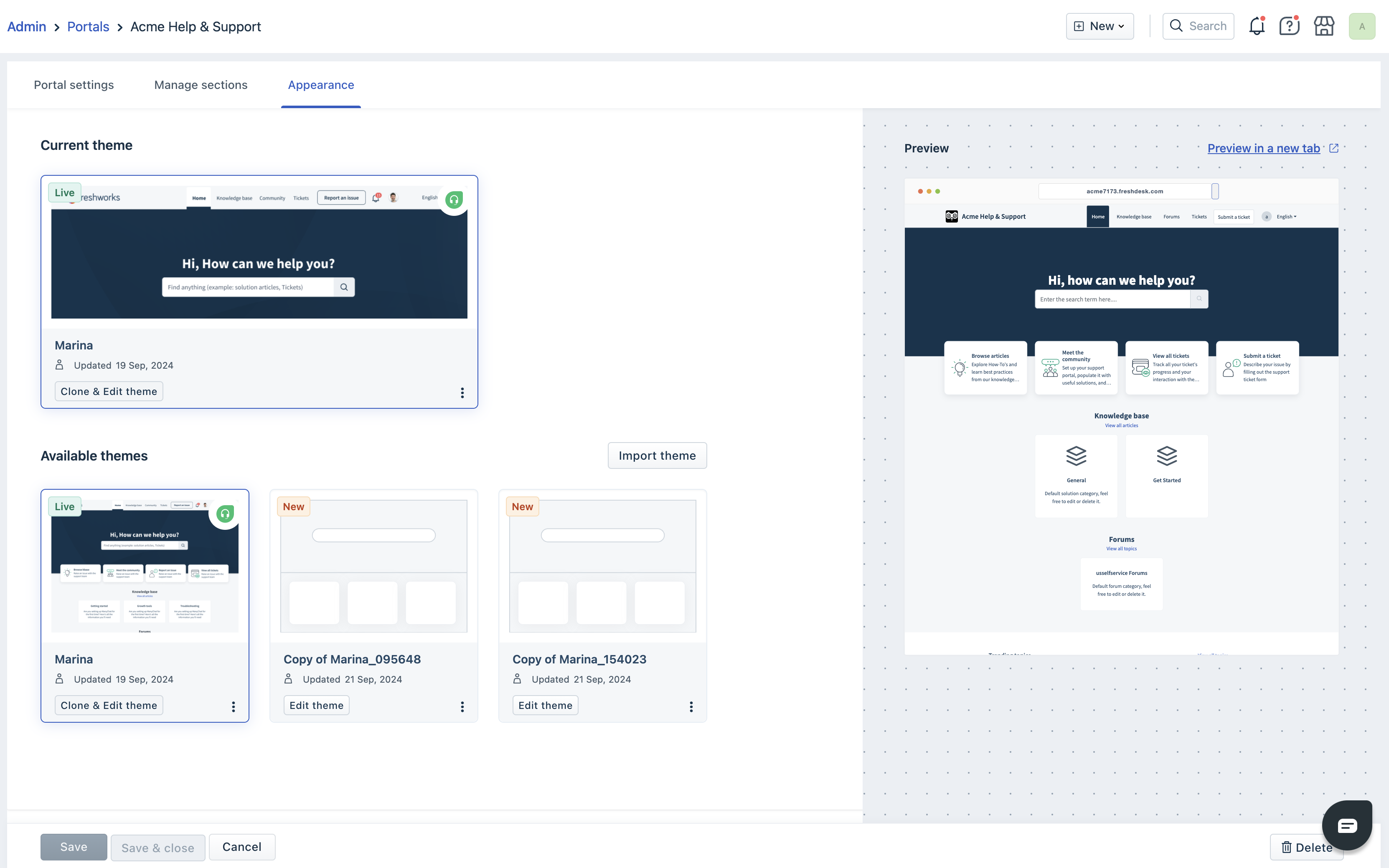
Task: Select Copy of Marina_095648 theme thumbnail
Action: pyautogui.click(x=373, y=566)
